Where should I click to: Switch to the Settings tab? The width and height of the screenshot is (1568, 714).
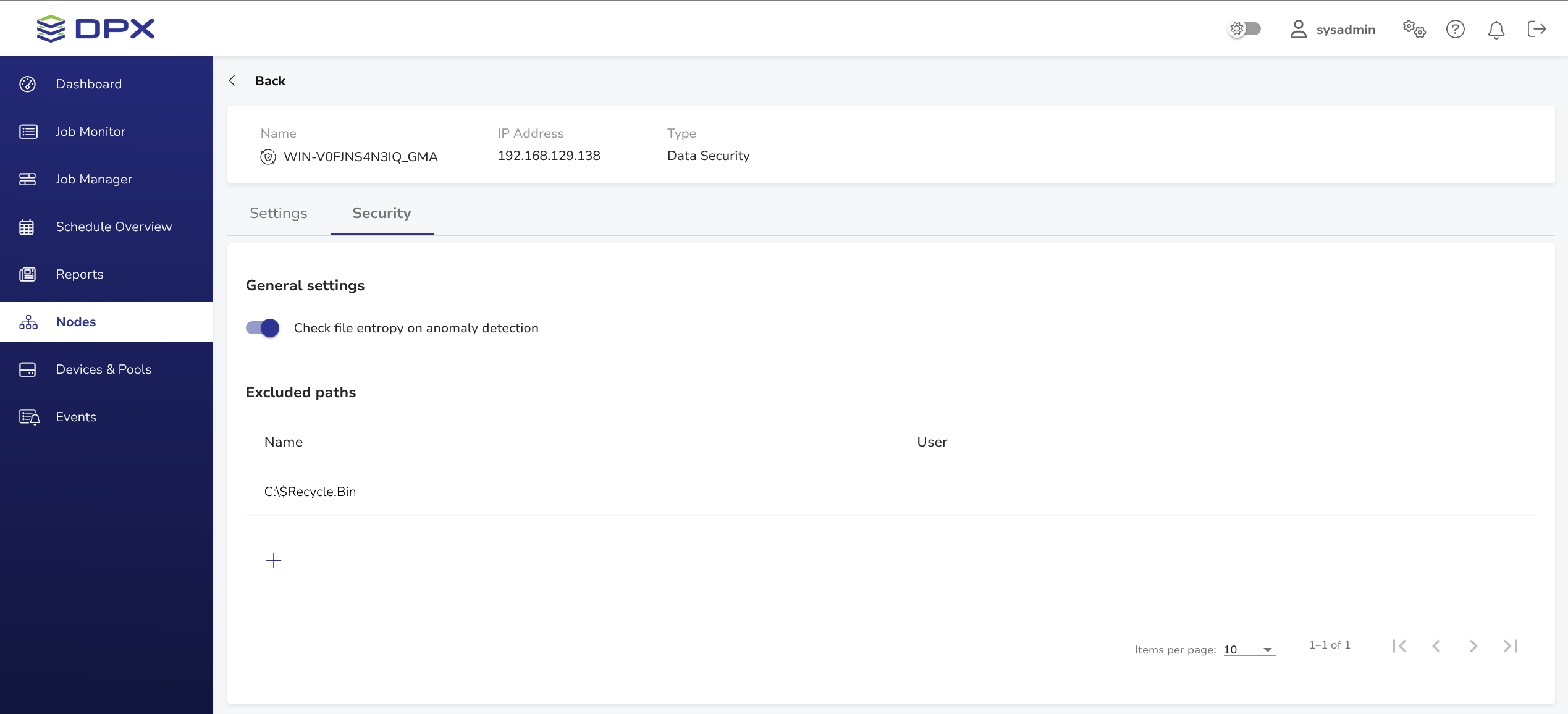coord(278,213)
